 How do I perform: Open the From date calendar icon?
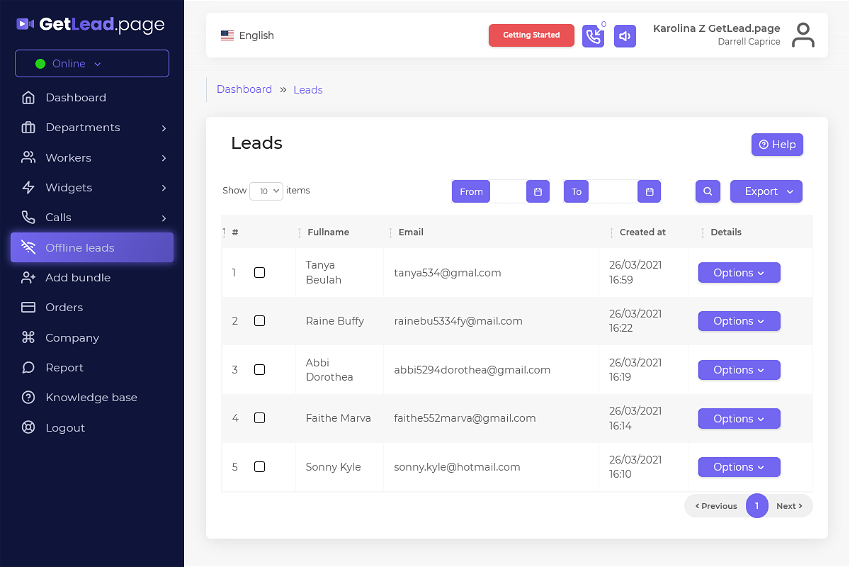pos(538,191)
